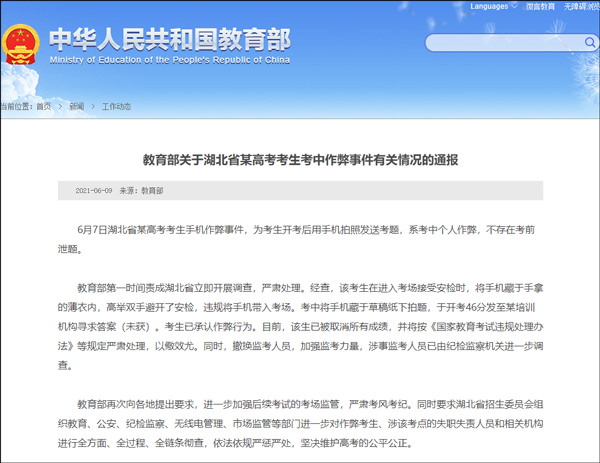600x463 pixels.
Task: Click the article headline 教育部关于湖北省某高考考生
Action: click(300, 160)
